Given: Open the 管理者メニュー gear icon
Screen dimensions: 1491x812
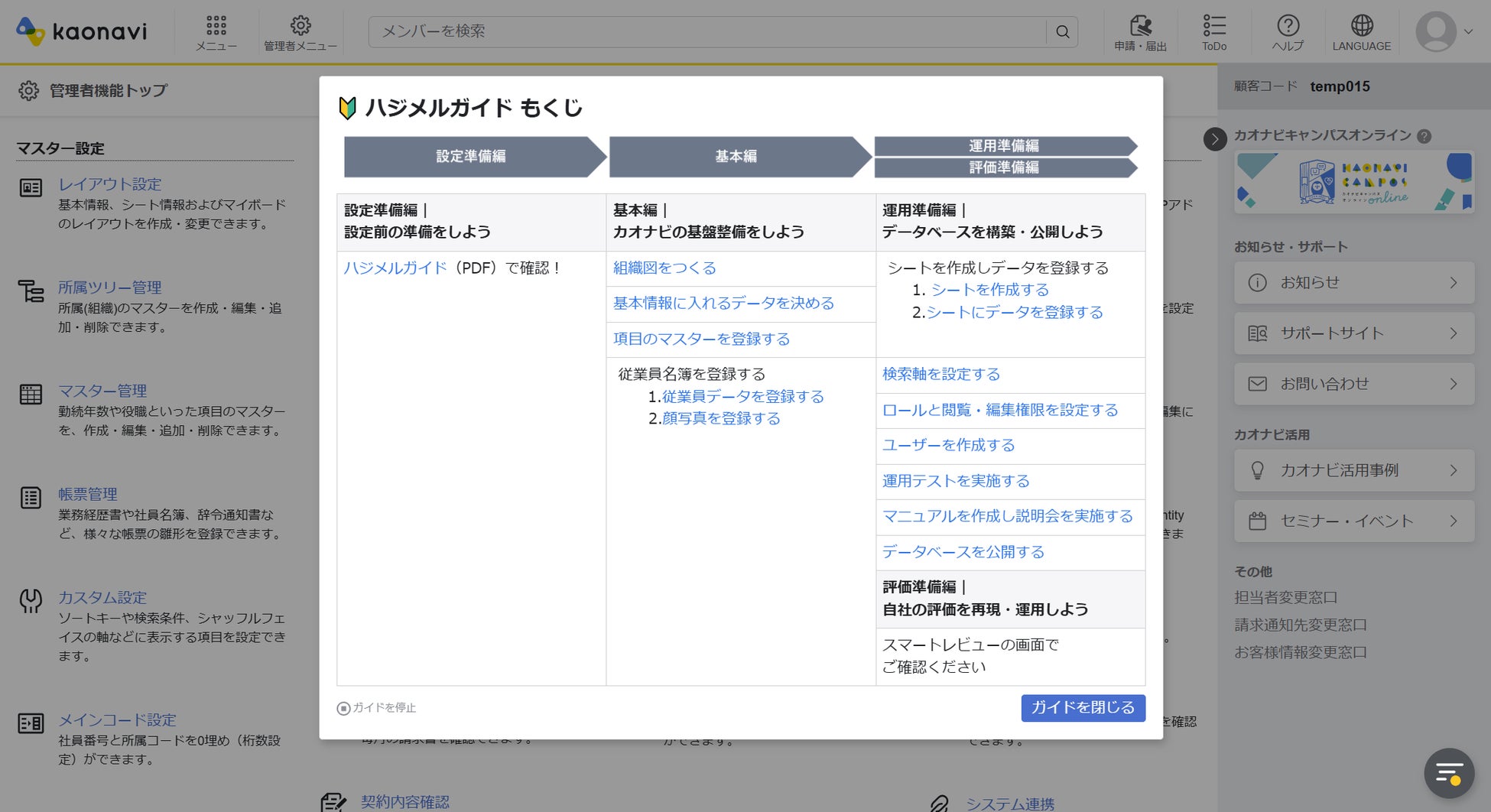Looking at the screenshot, I should pyautogui.click(x=300, y=25).
